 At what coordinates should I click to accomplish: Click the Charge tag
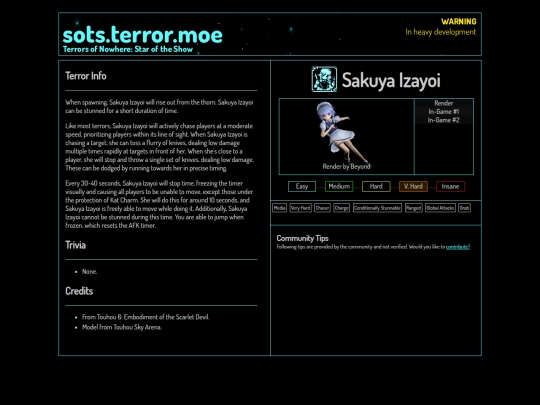[342, 208]
